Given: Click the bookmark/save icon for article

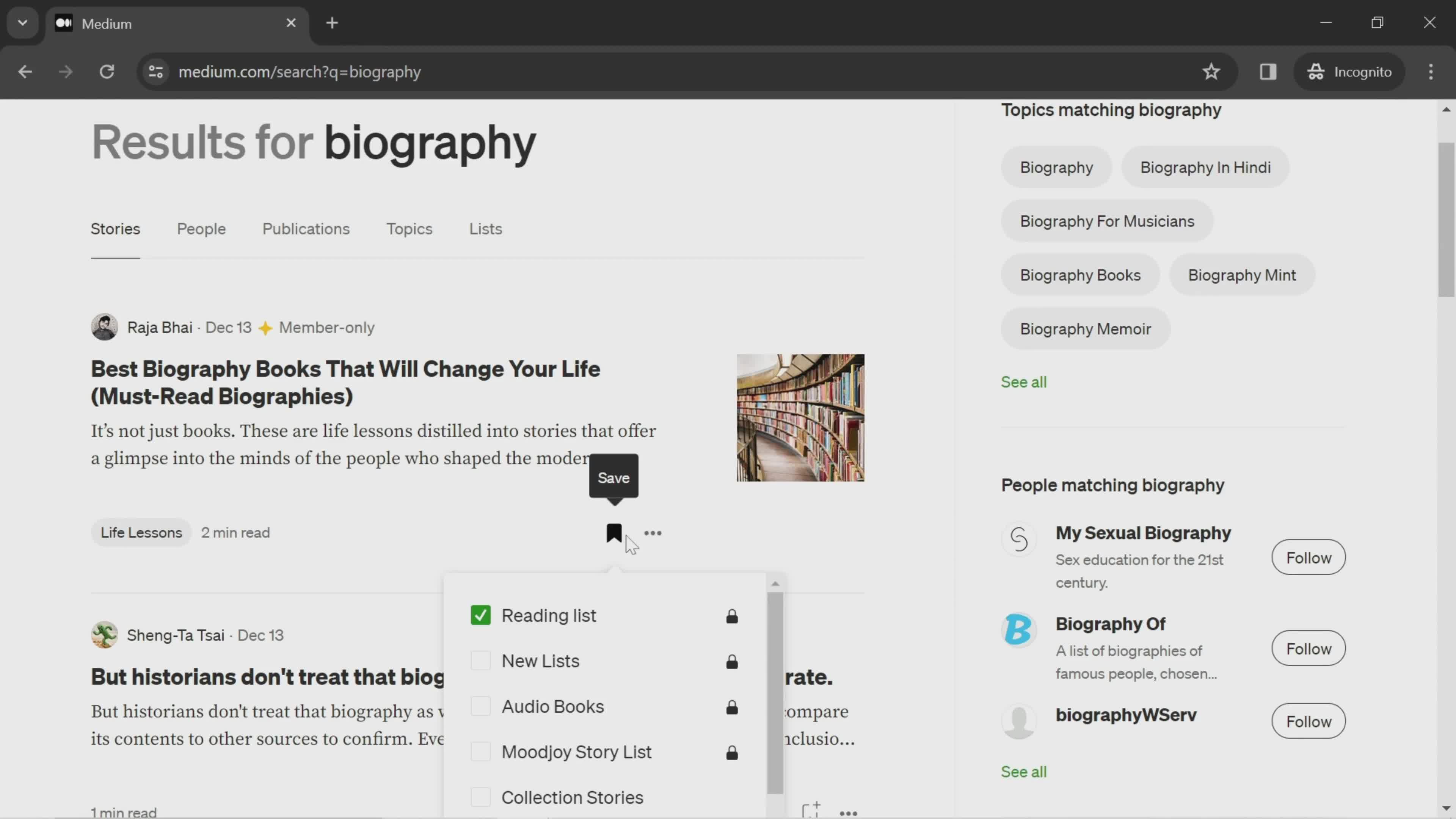Looking at the screenshot, I should coord(613,532).
